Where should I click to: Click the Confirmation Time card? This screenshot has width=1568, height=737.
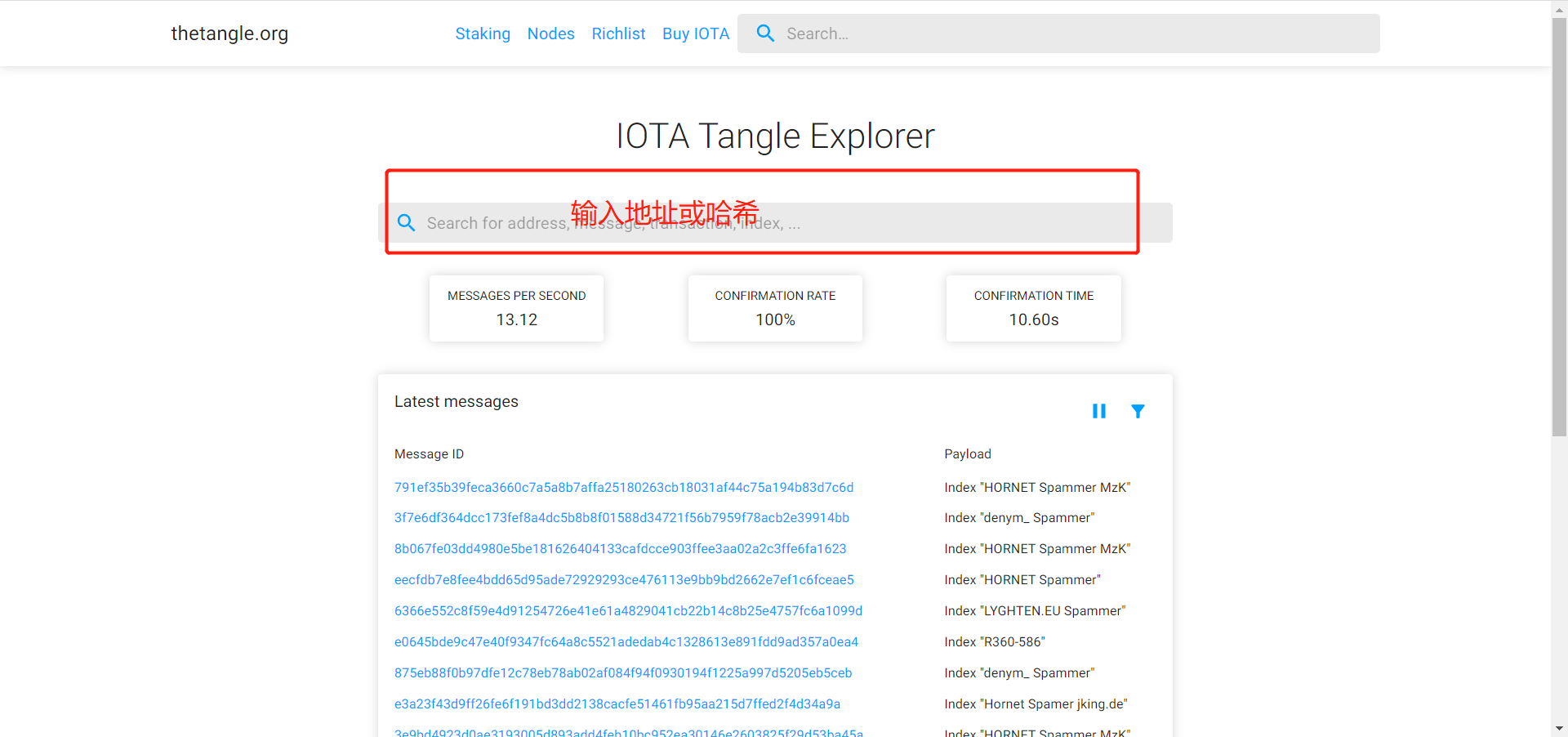point(1034,308)
